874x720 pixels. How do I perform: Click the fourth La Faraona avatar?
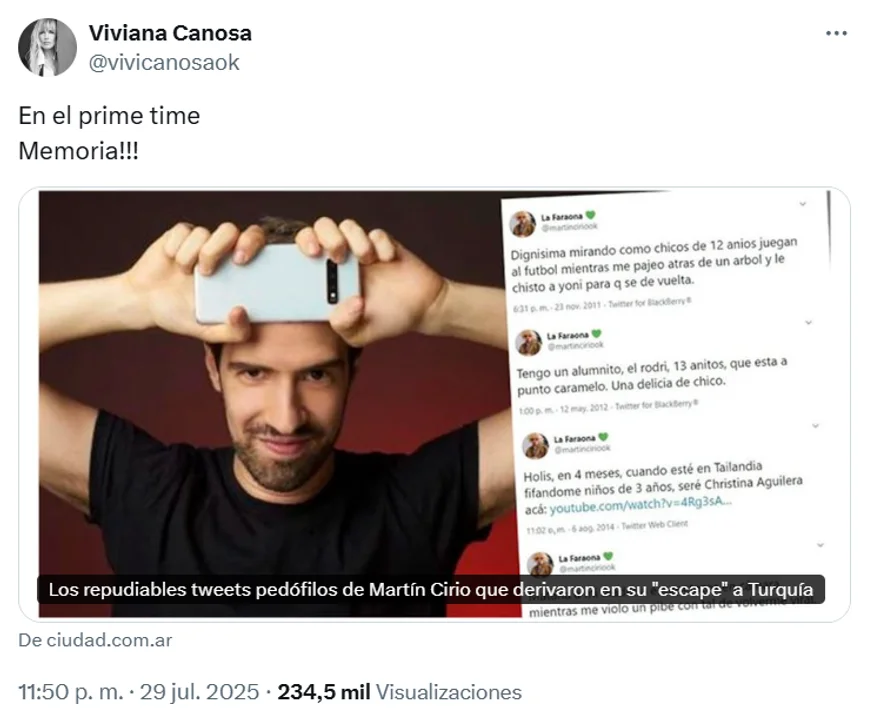[540, 563]
